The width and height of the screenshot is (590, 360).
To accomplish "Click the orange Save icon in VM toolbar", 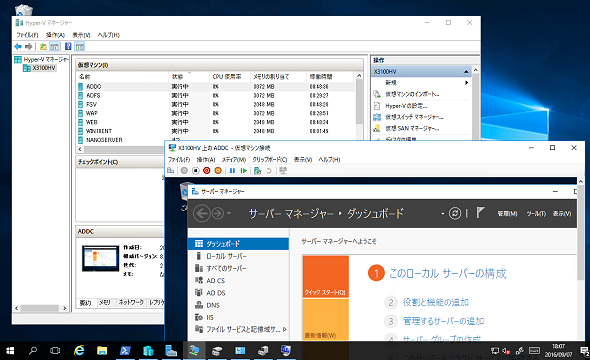I will 218,171.
